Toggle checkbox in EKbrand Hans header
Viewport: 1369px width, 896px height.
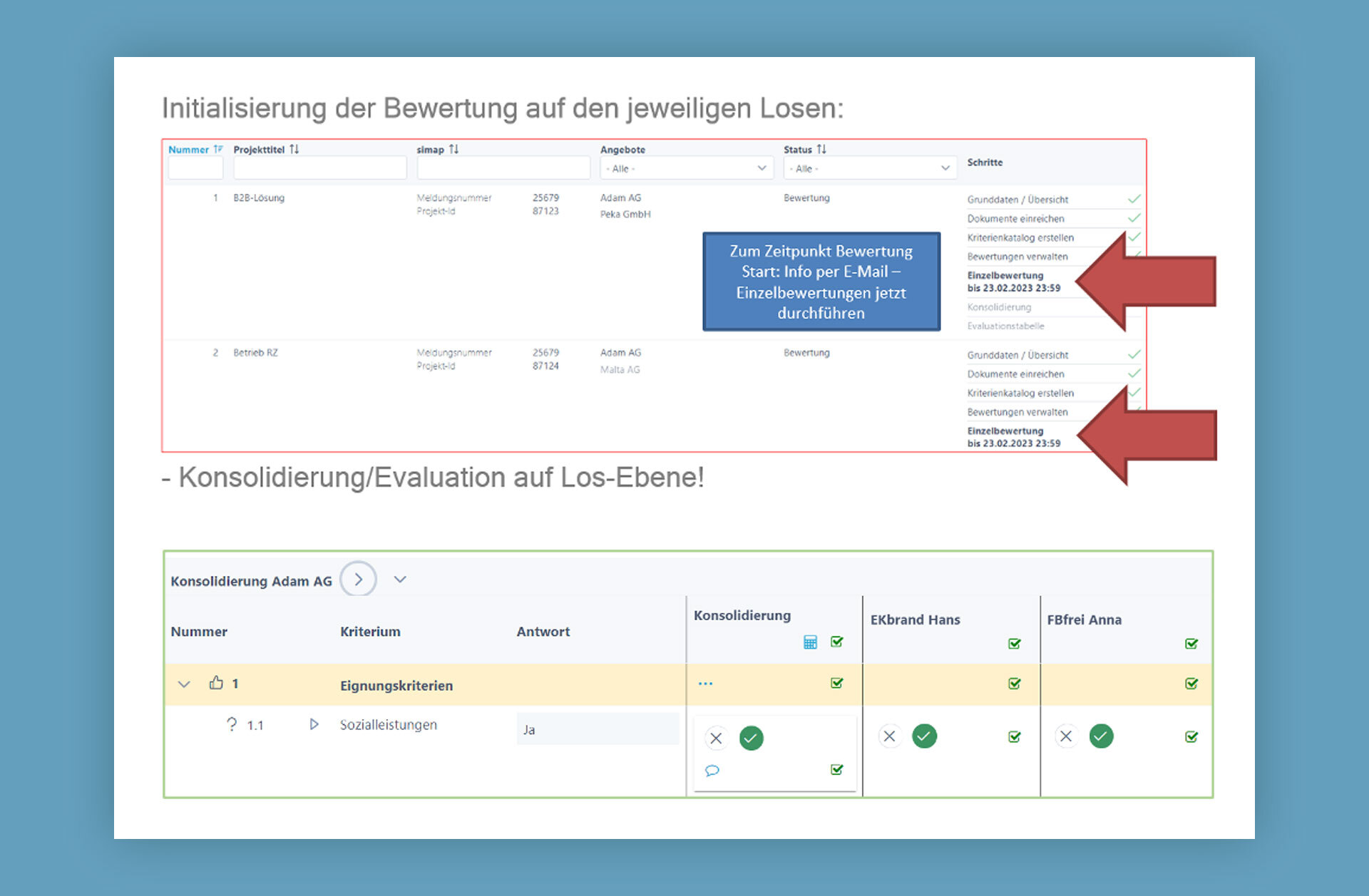(x=1015, y=644)
